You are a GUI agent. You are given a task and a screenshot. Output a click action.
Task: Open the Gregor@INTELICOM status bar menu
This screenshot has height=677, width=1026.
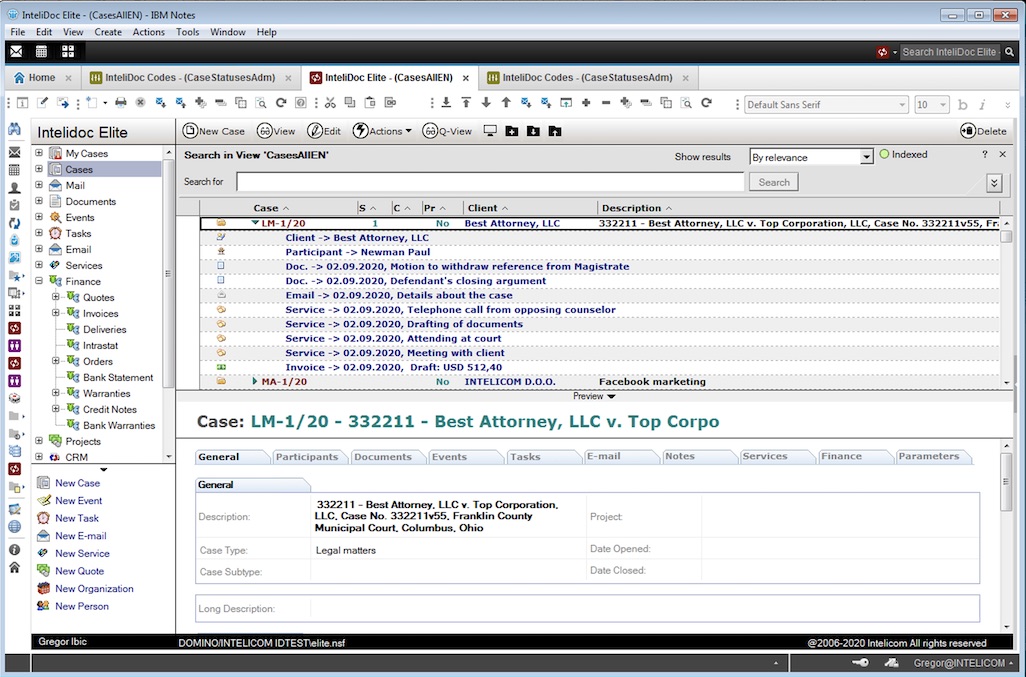[x=963, y=663]
